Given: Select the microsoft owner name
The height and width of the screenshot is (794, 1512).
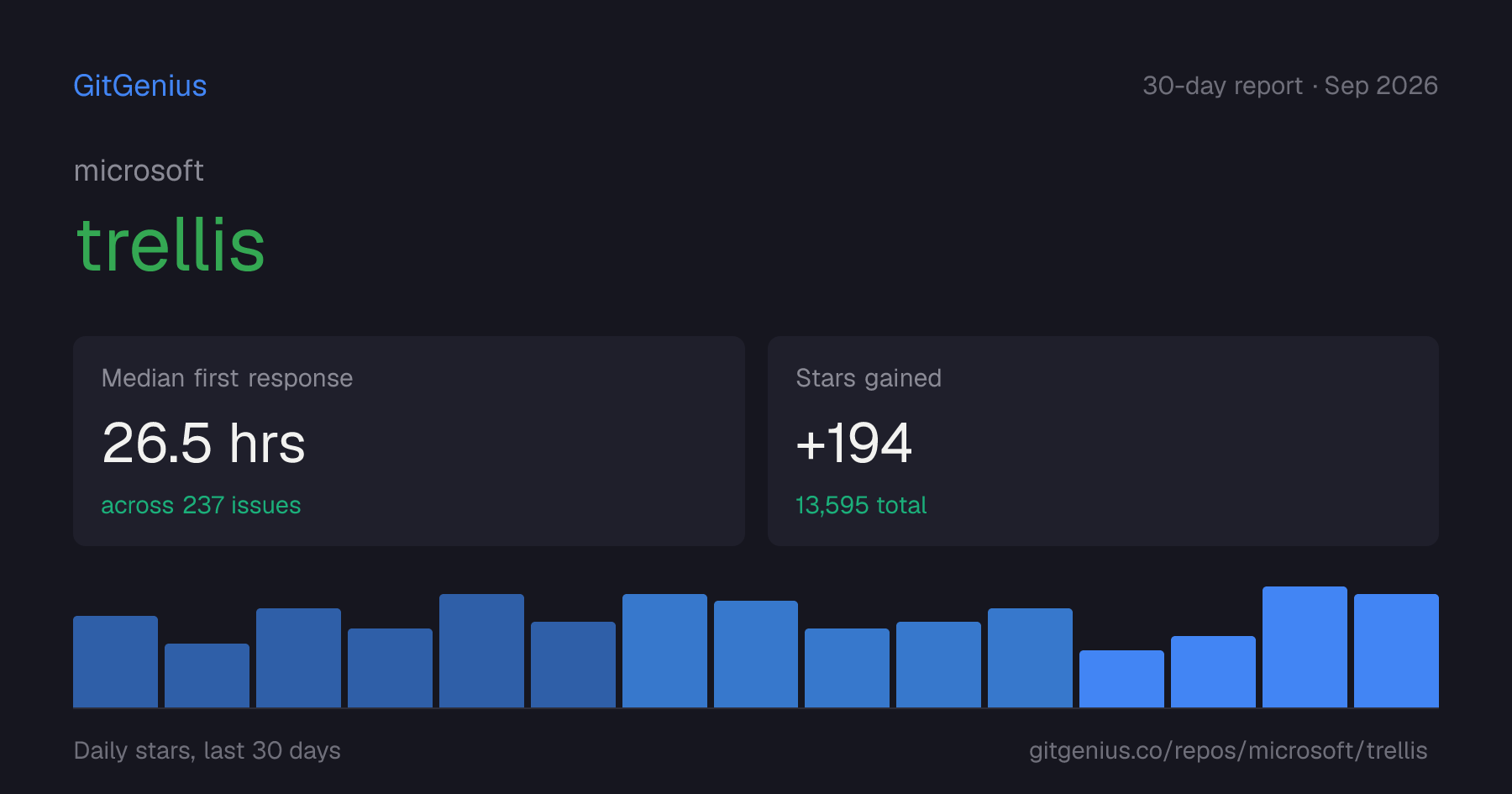Looking at the screenshot, I should [x=139, y=171].
